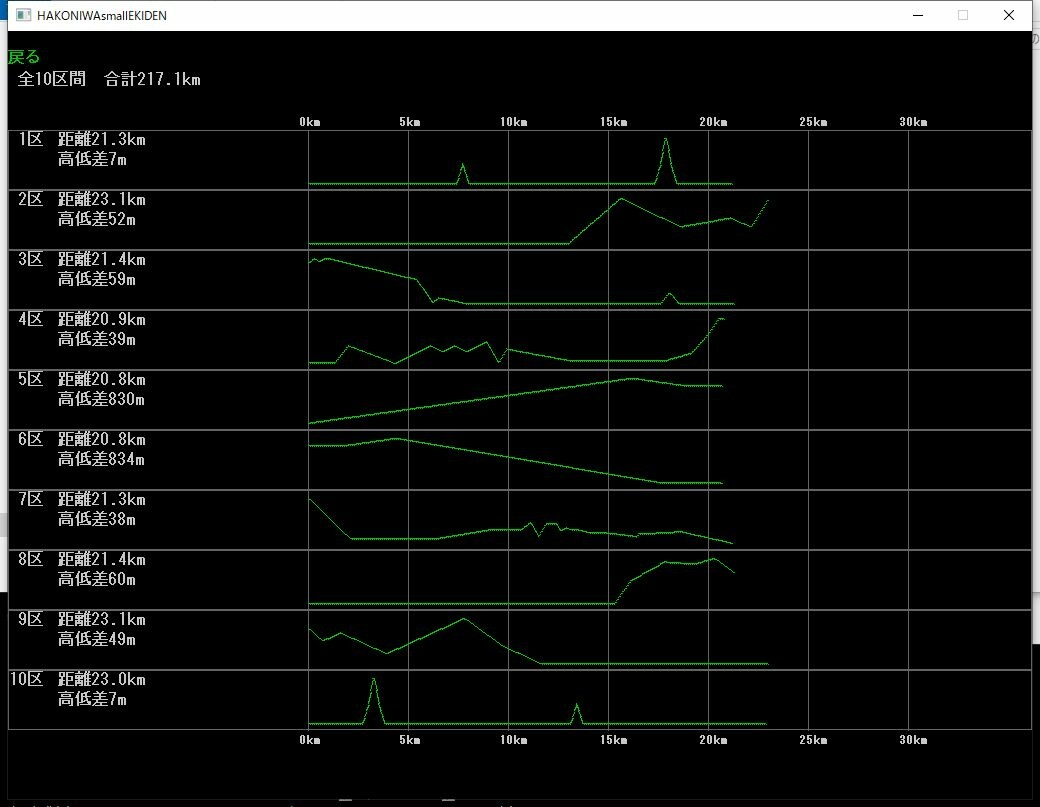
Task: Click the green 戻る back link
Action: [x=24, y=57]
